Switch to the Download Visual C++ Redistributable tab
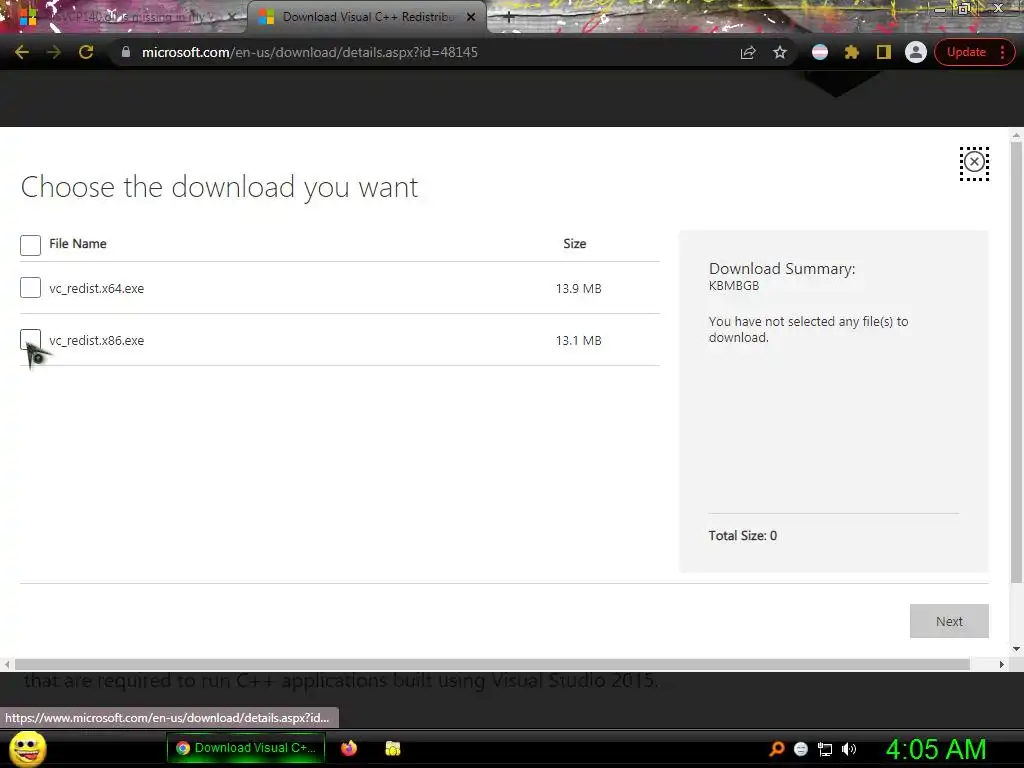1024x768 pixels. coord(366,18)
